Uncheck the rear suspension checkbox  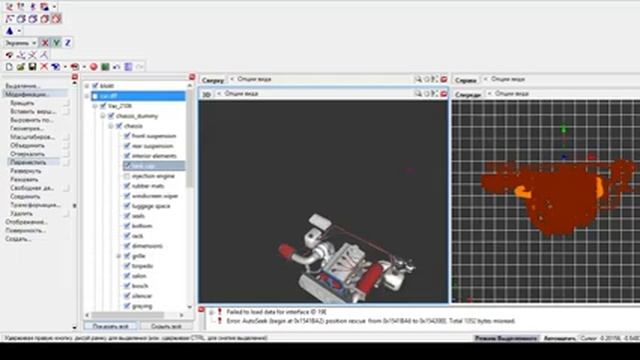tap(127, 146)
